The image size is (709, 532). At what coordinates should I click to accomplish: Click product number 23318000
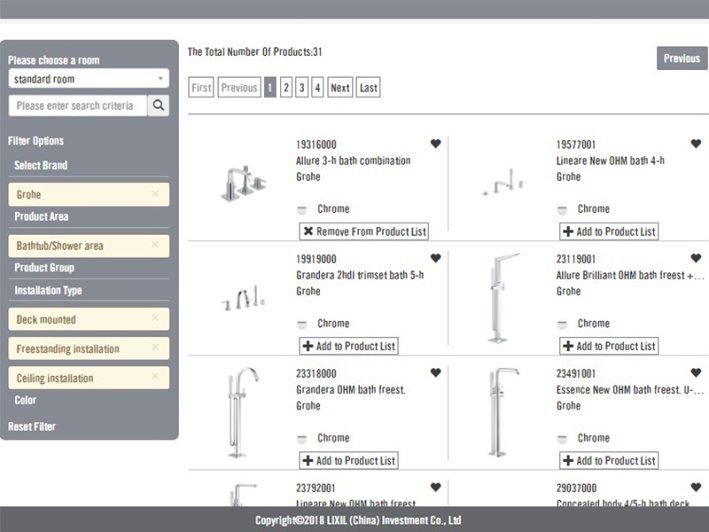coord(316,373)
